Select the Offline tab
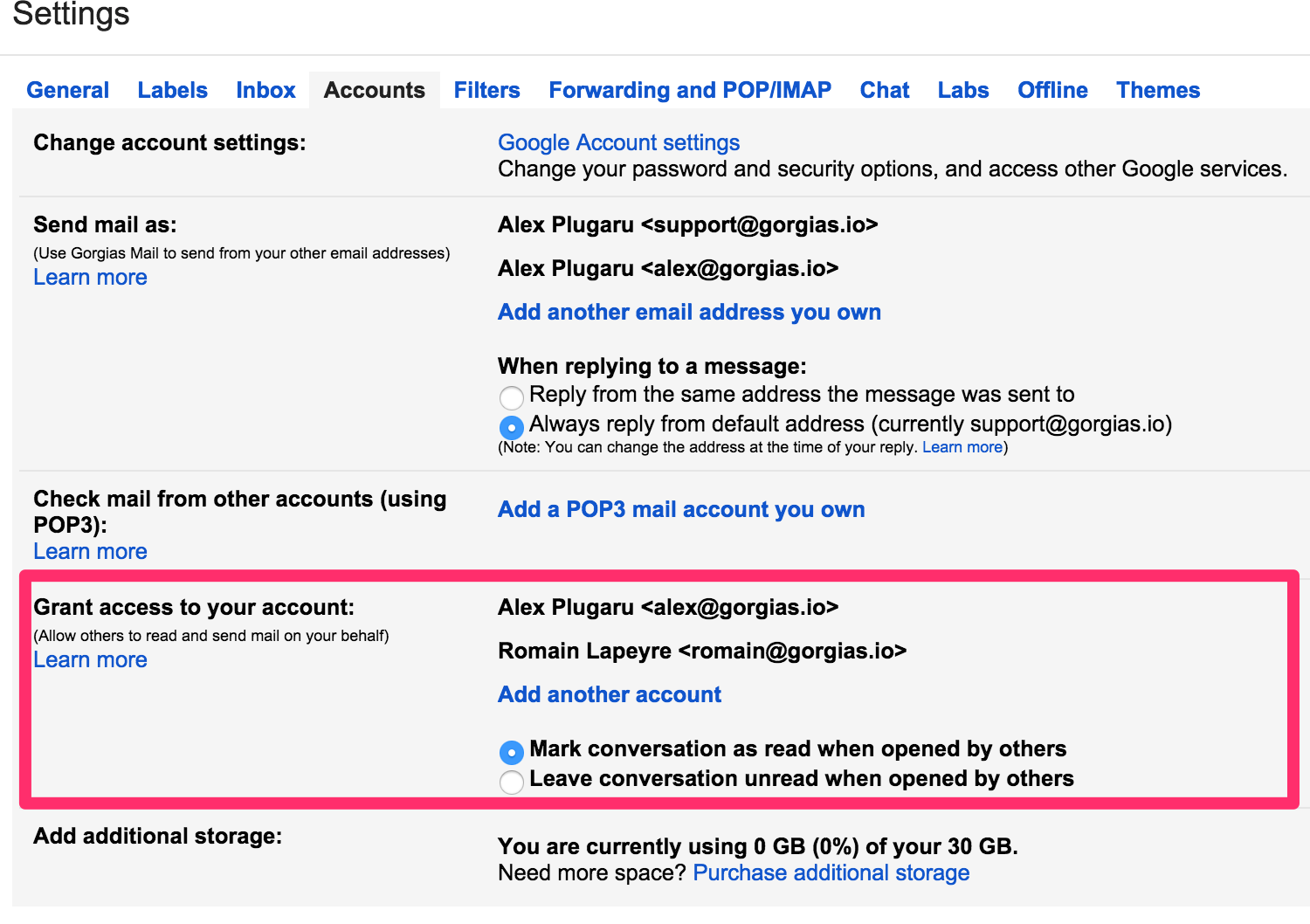This screenshot has height=924, width=1310. 1052,90
